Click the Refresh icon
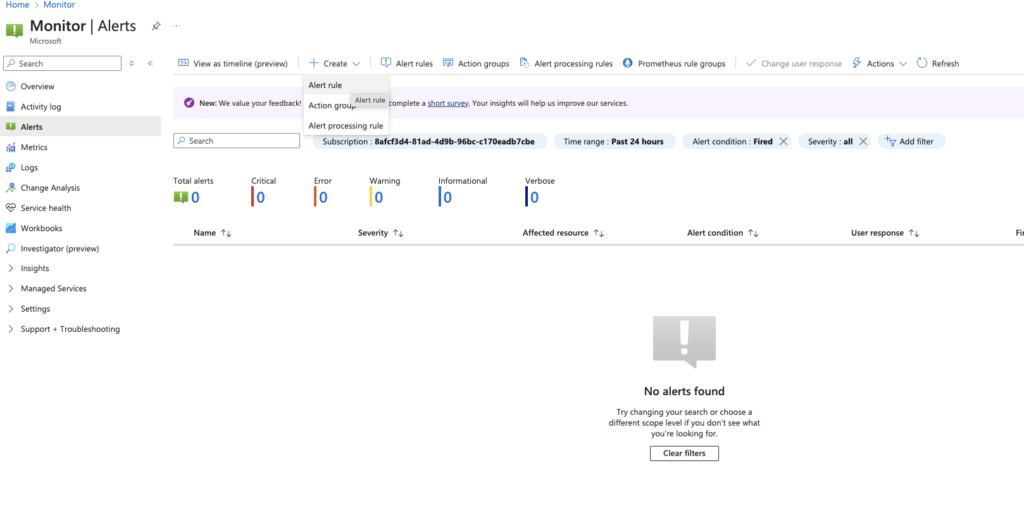This screenshot has height=513, width=1024. [922, 63]
